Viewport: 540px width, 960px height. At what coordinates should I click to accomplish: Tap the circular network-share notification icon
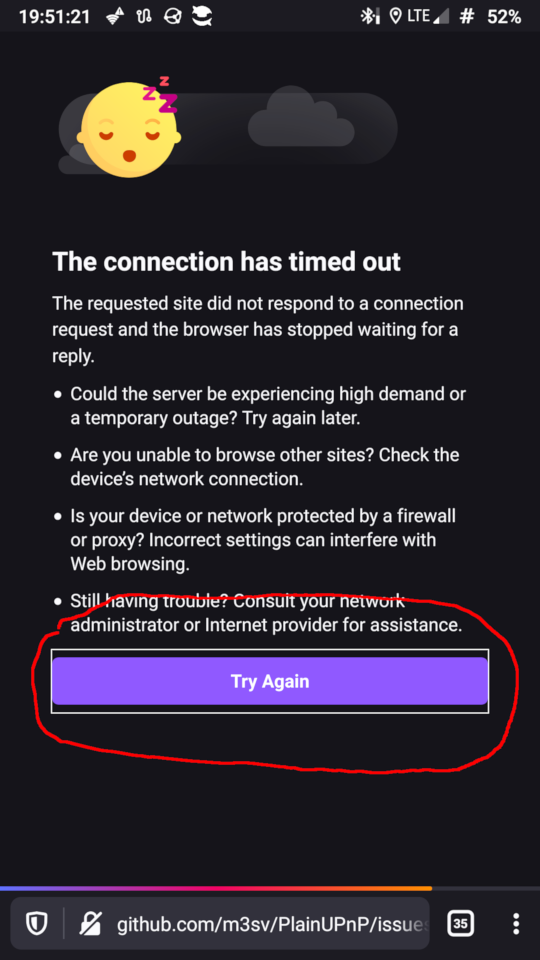[x=173, y=17]
